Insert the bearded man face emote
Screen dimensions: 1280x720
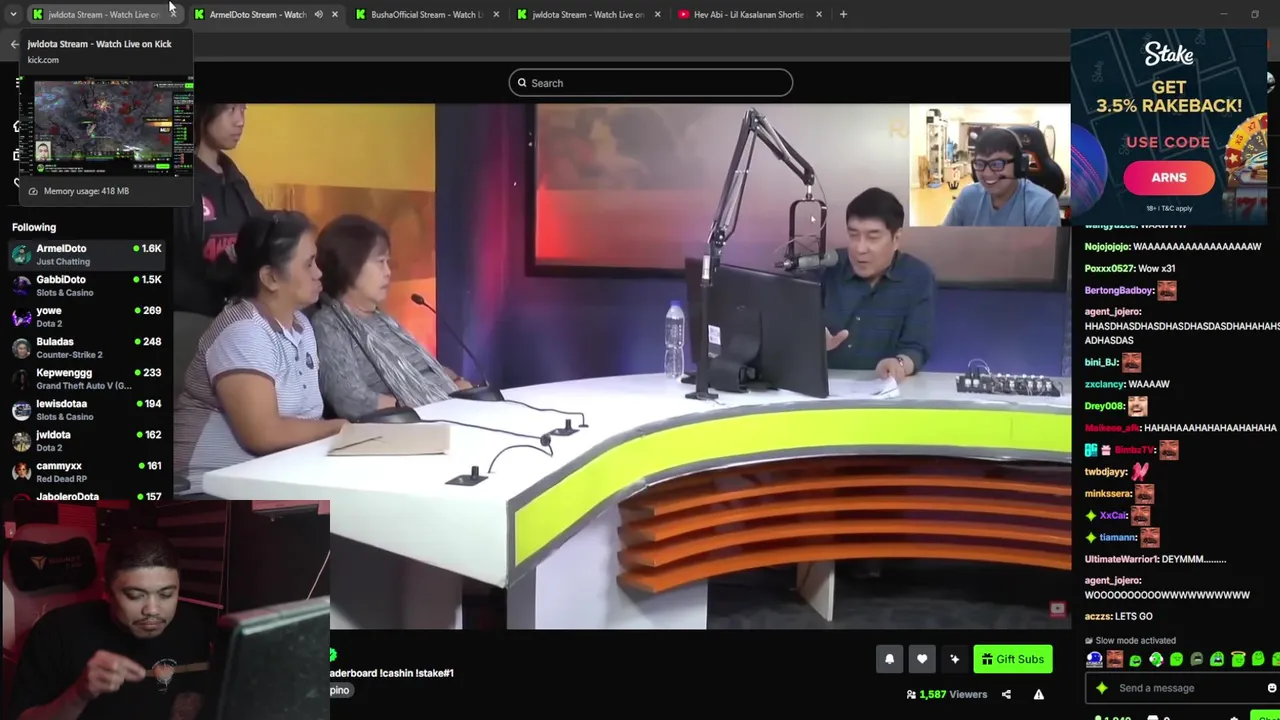(1115, 659)
